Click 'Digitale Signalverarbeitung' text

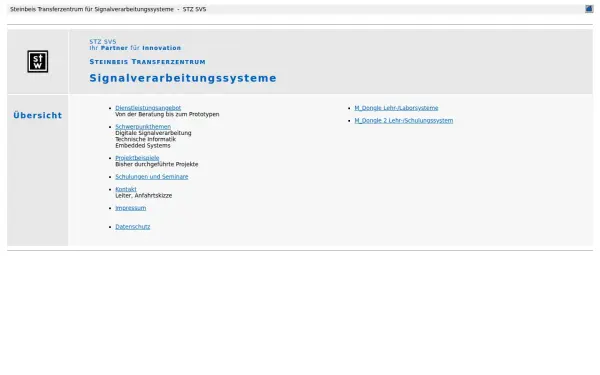tap(153, 133)
